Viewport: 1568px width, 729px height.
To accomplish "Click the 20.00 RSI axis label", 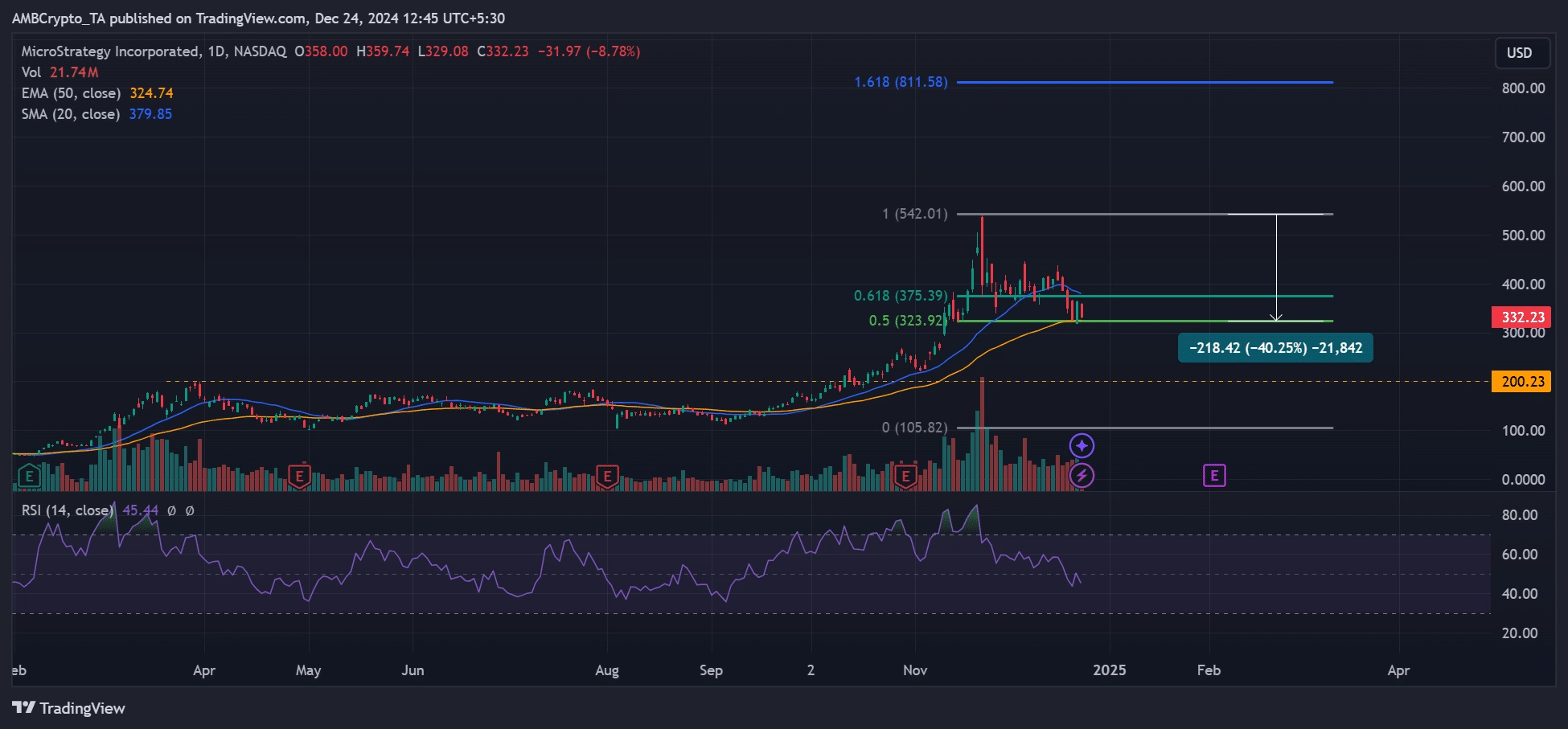I will (x=1520, y=633).
